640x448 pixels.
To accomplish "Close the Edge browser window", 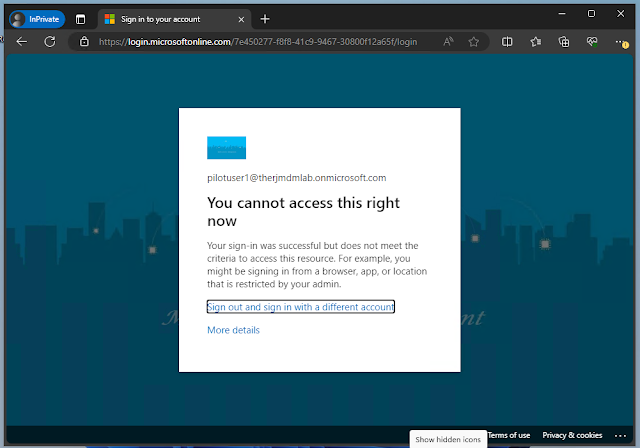I will coord(620,14).
